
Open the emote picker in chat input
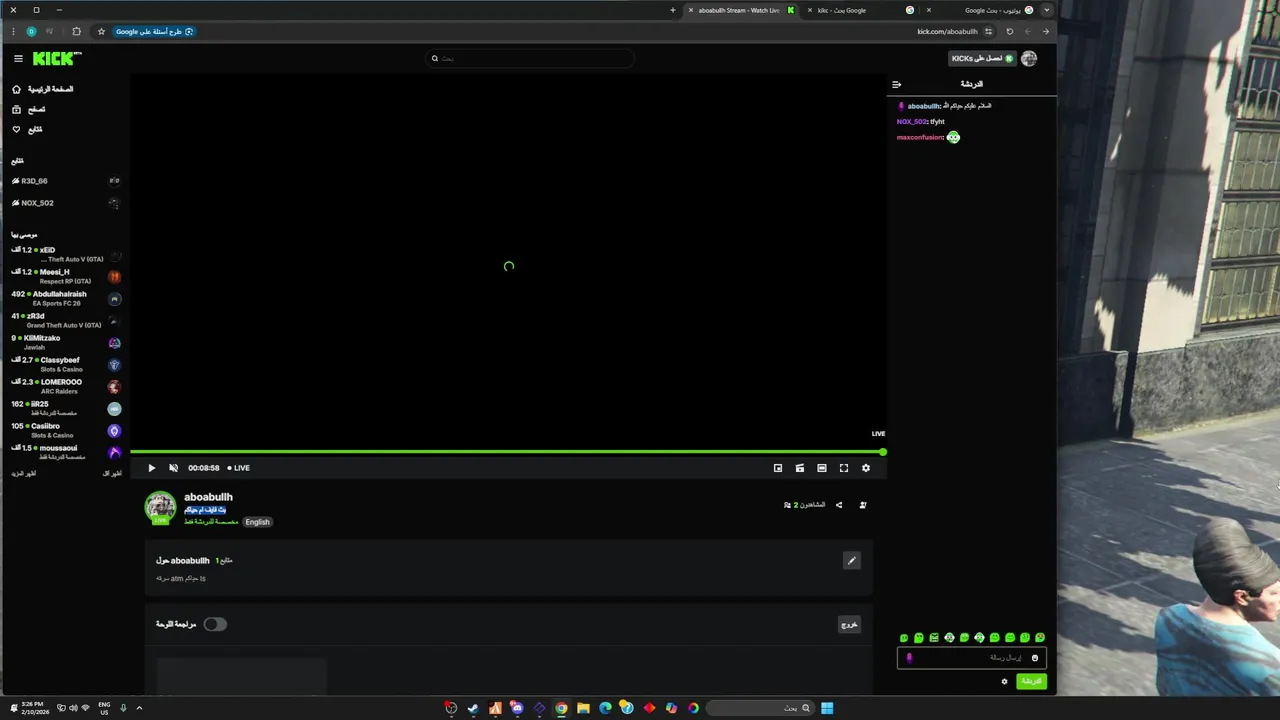click(x=1035, y=658)
